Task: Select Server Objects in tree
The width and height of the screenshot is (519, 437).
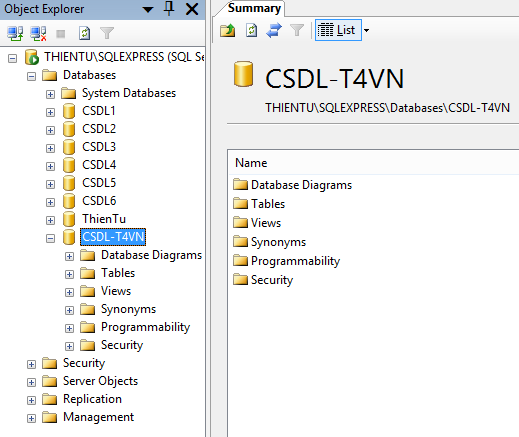Action: (100, 381)
